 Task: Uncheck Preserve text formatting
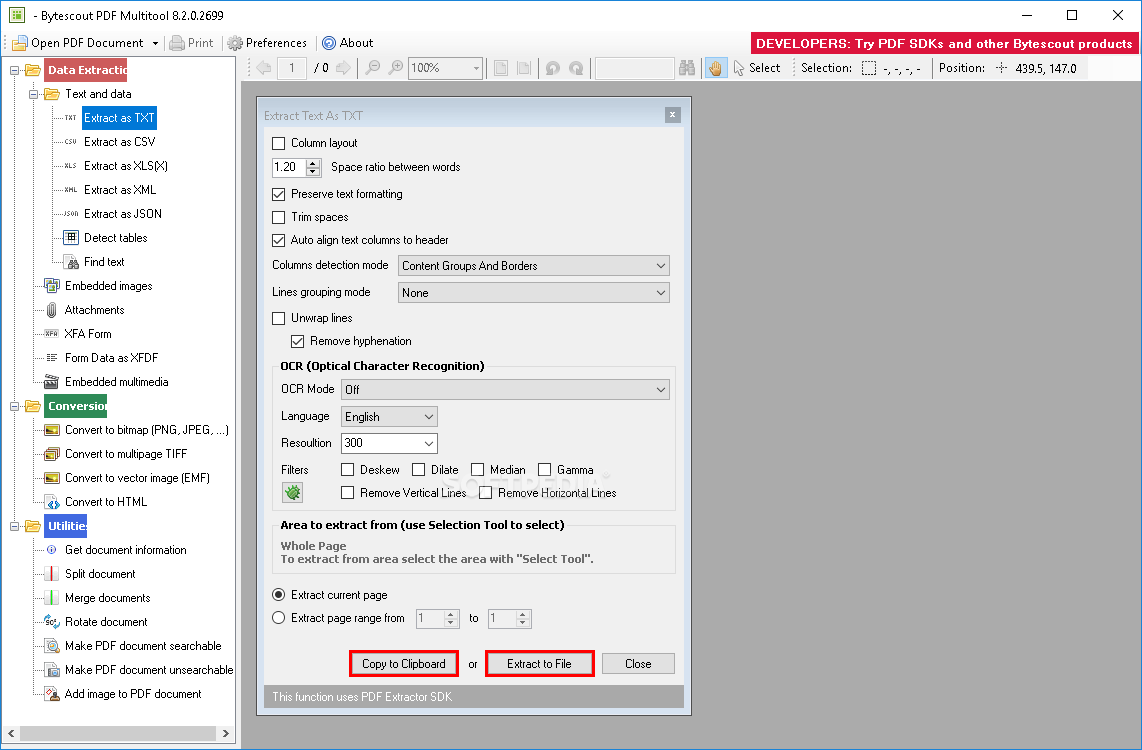coord(278,194)
